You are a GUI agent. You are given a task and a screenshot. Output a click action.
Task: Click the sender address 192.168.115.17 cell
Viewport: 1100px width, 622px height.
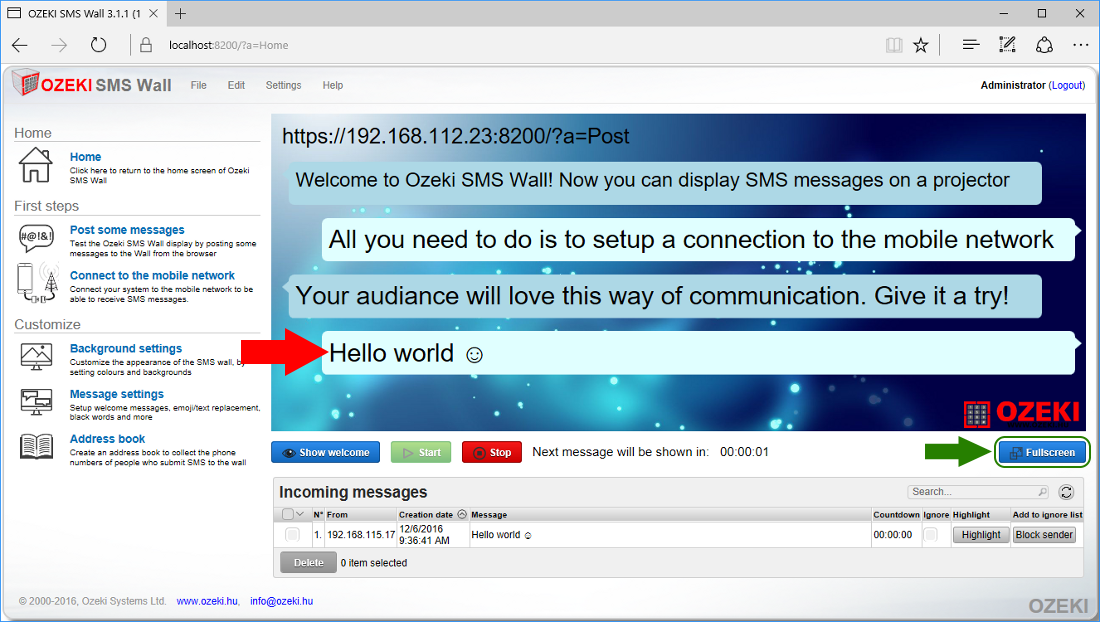(x=361, y=534)
